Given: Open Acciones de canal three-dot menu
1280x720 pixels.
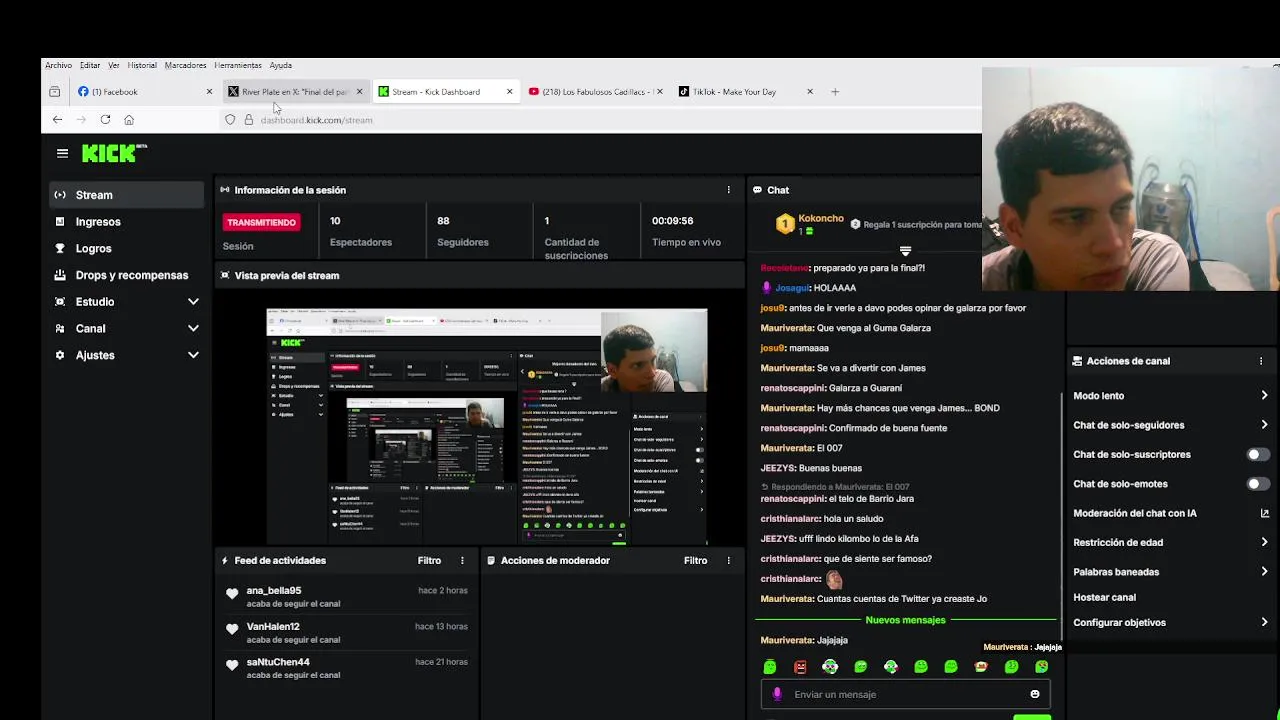Looking at the screenshot, I should [x=1260, y=361].
